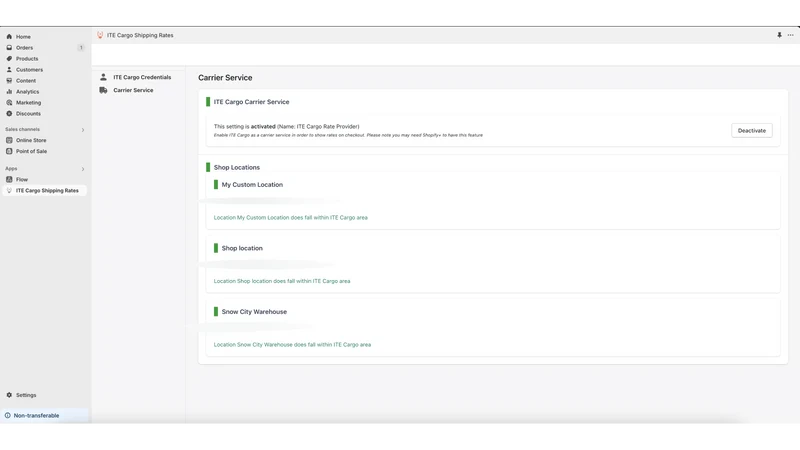Image resolution: width=800 pixels, height=450 pixels.
Task: Click 'Location Snow City Warehouse does fall' text
Action: tap(292, 344)
